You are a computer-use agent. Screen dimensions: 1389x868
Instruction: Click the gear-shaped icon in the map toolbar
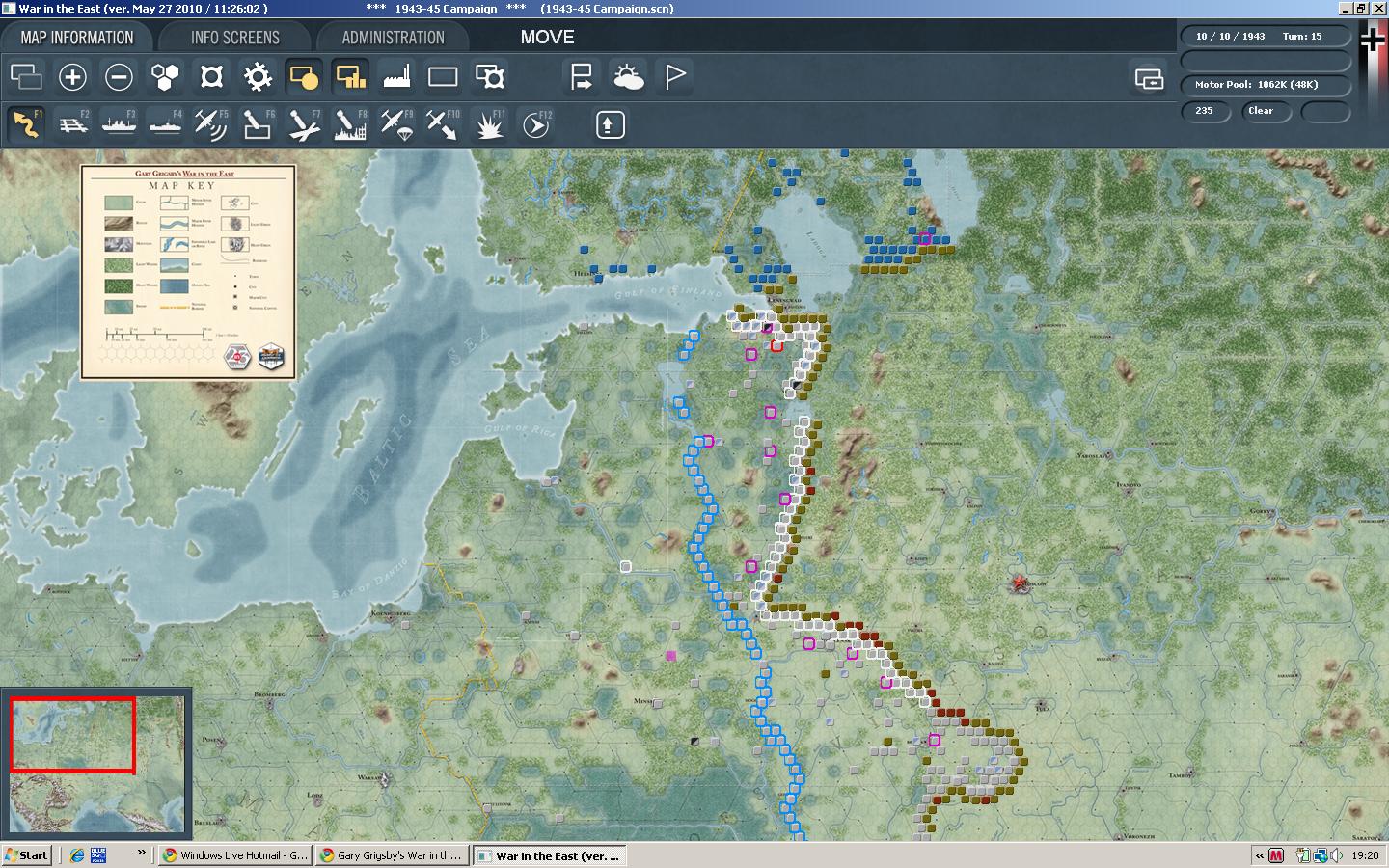[258, 76]
